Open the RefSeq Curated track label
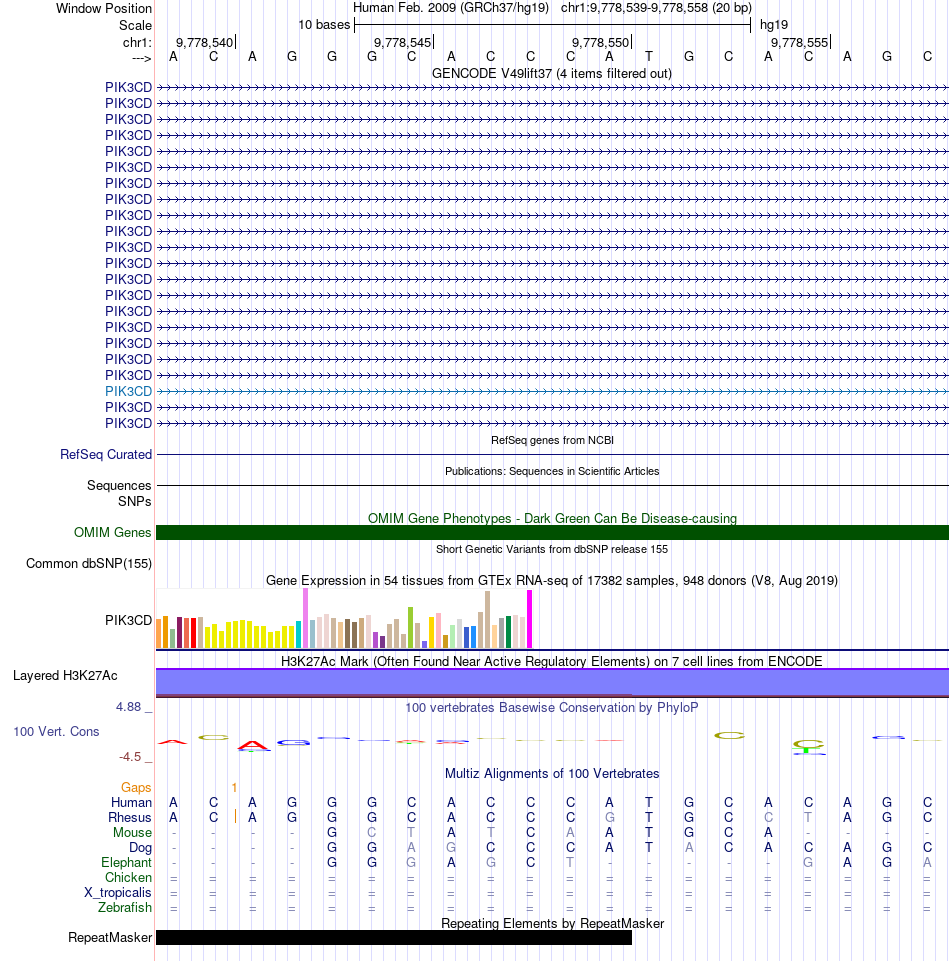 pos(105,454)
